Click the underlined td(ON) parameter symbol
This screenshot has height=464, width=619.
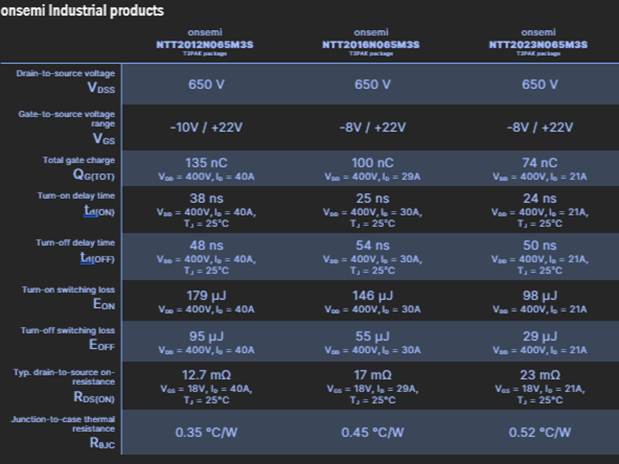101,212
